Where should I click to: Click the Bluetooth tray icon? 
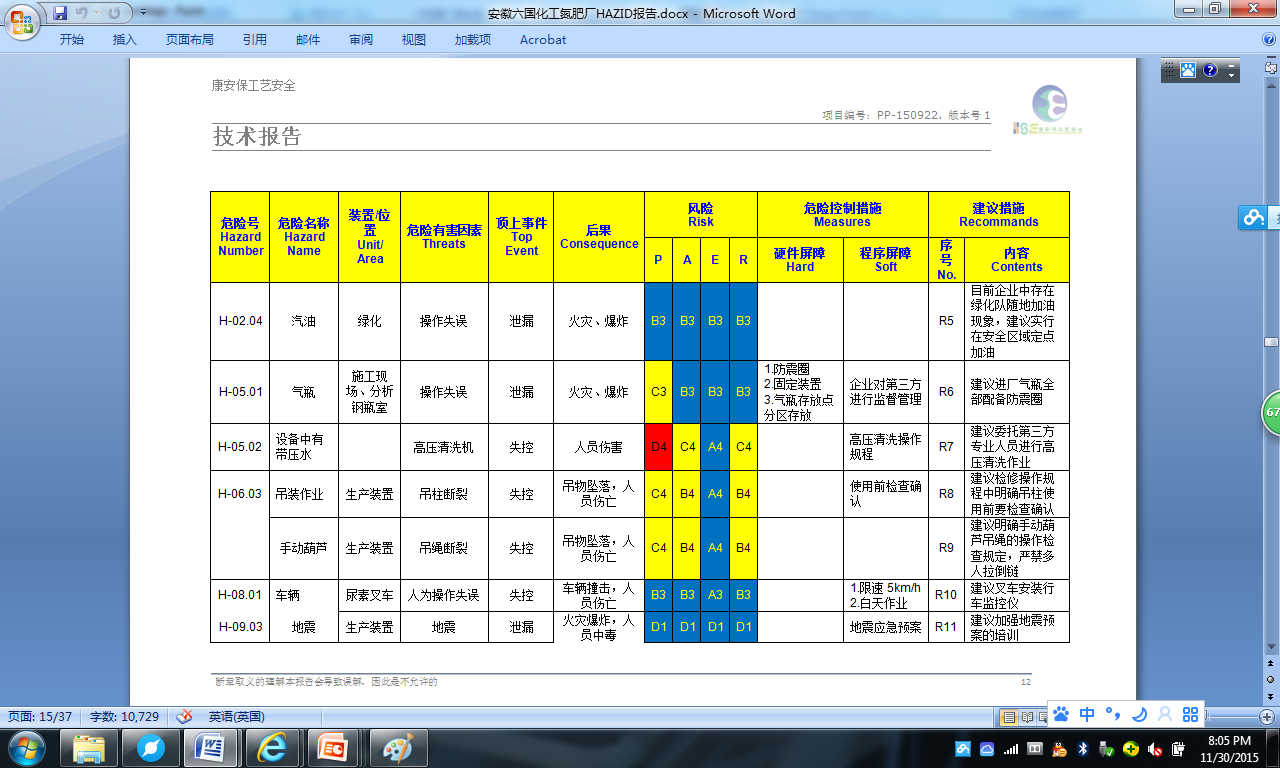[1082, 748]
